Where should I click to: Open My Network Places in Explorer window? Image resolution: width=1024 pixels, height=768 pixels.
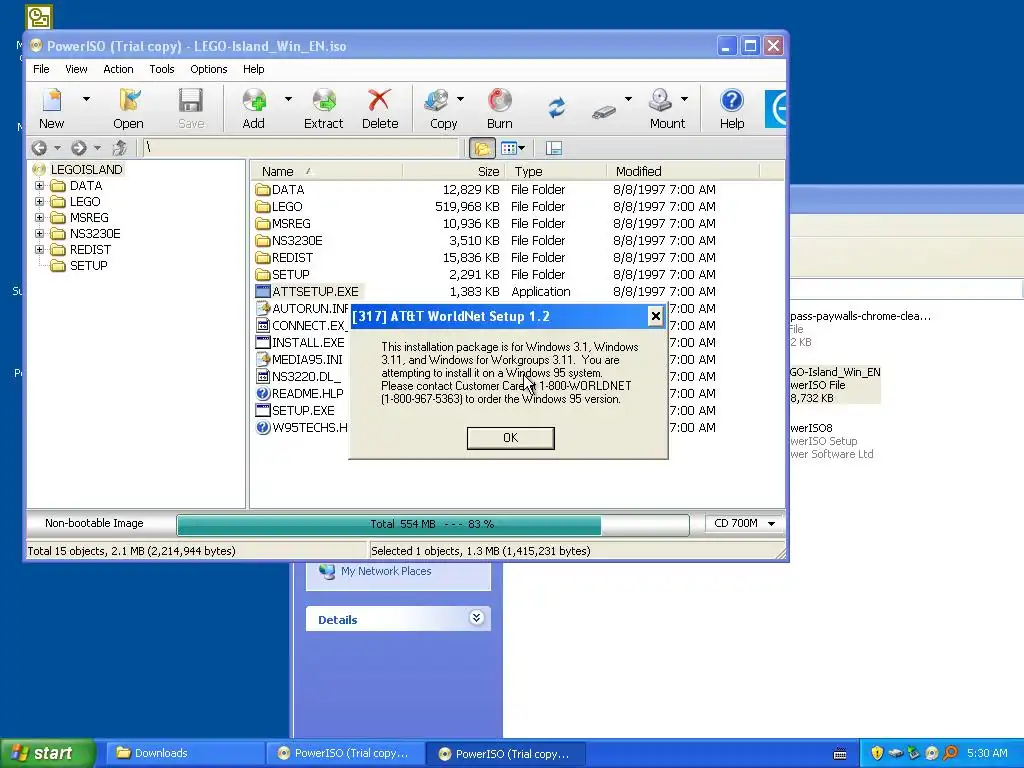386,571
